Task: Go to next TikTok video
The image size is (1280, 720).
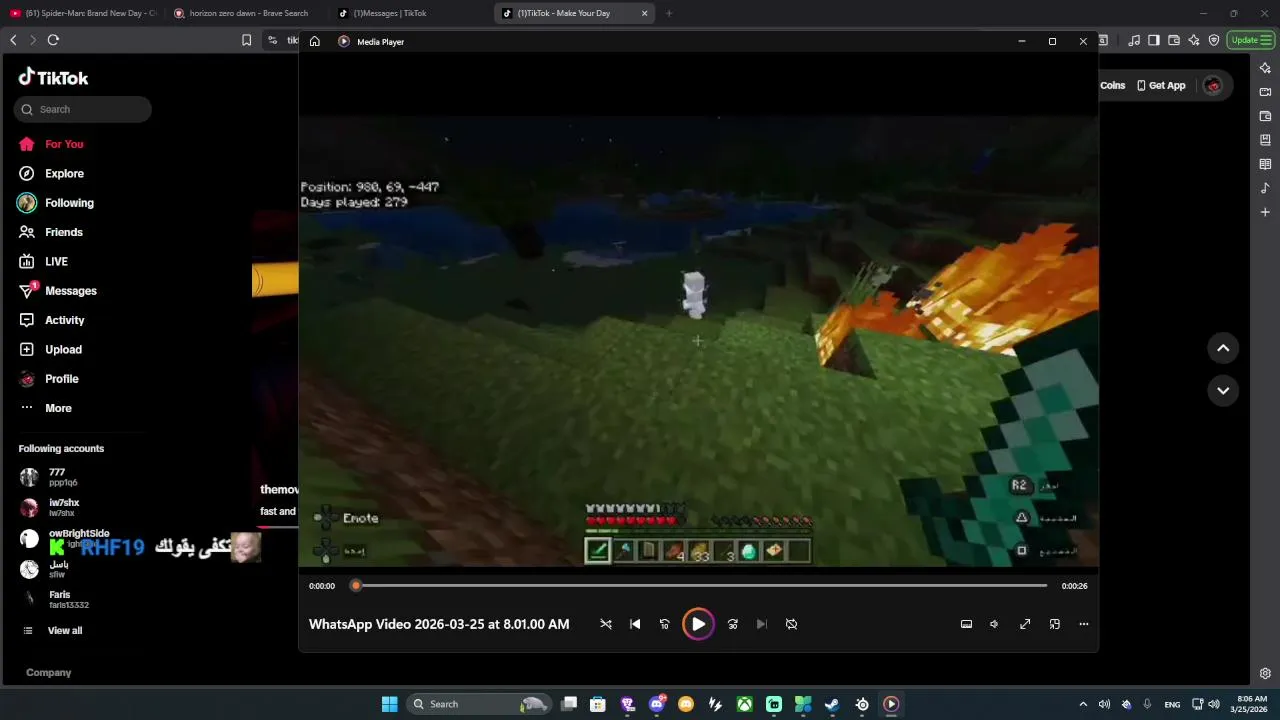Action: 1223,390
